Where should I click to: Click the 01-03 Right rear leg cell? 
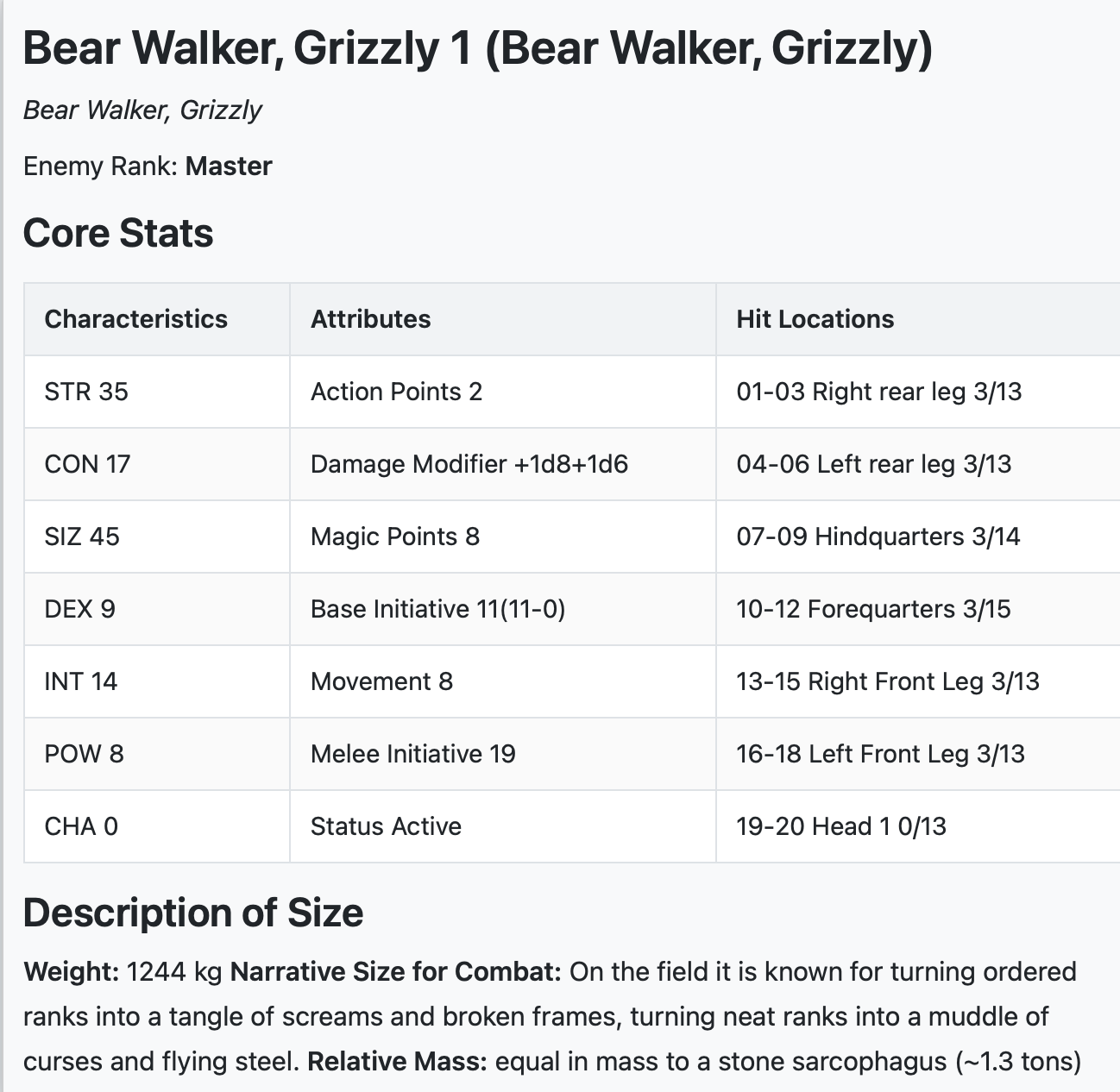point(878,392)
